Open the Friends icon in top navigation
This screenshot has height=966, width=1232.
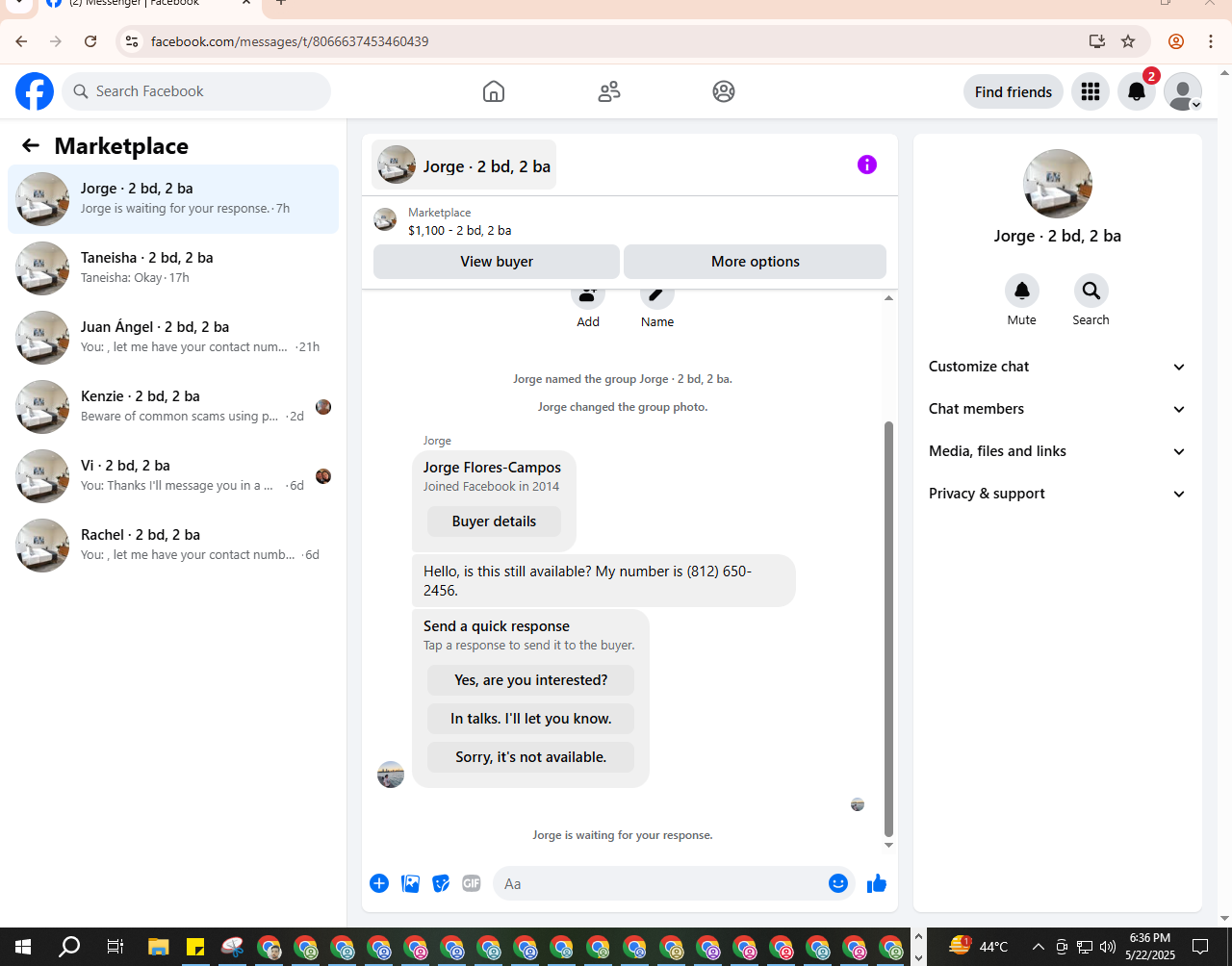(x=609, y=91)
